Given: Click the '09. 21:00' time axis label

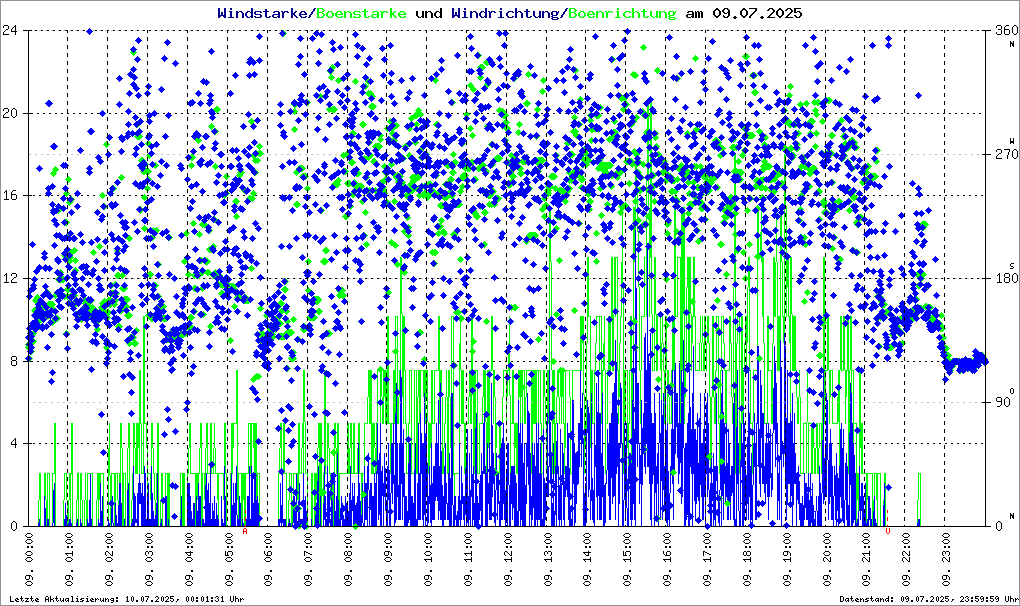Looking at the screenshot, I should [x=866, y=560].
